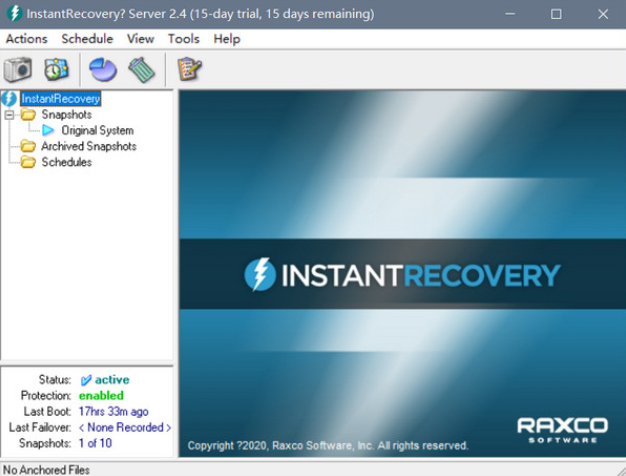Click the InstantRecovery lightning root icon
Image resolution: width=626 pixels, height=476 pixels.
(10, 99)
